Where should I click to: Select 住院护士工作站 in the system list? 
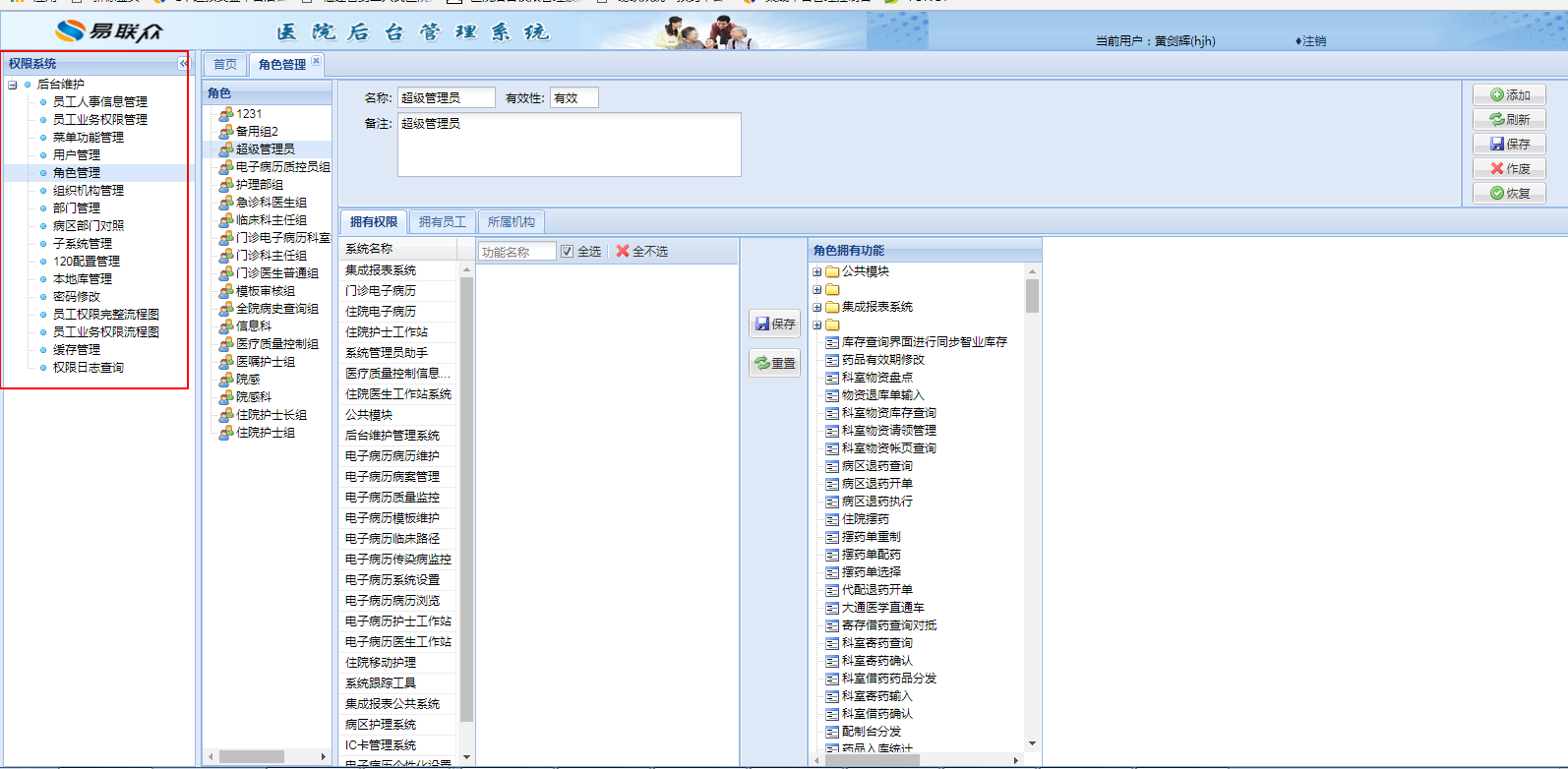click(398, 332)
